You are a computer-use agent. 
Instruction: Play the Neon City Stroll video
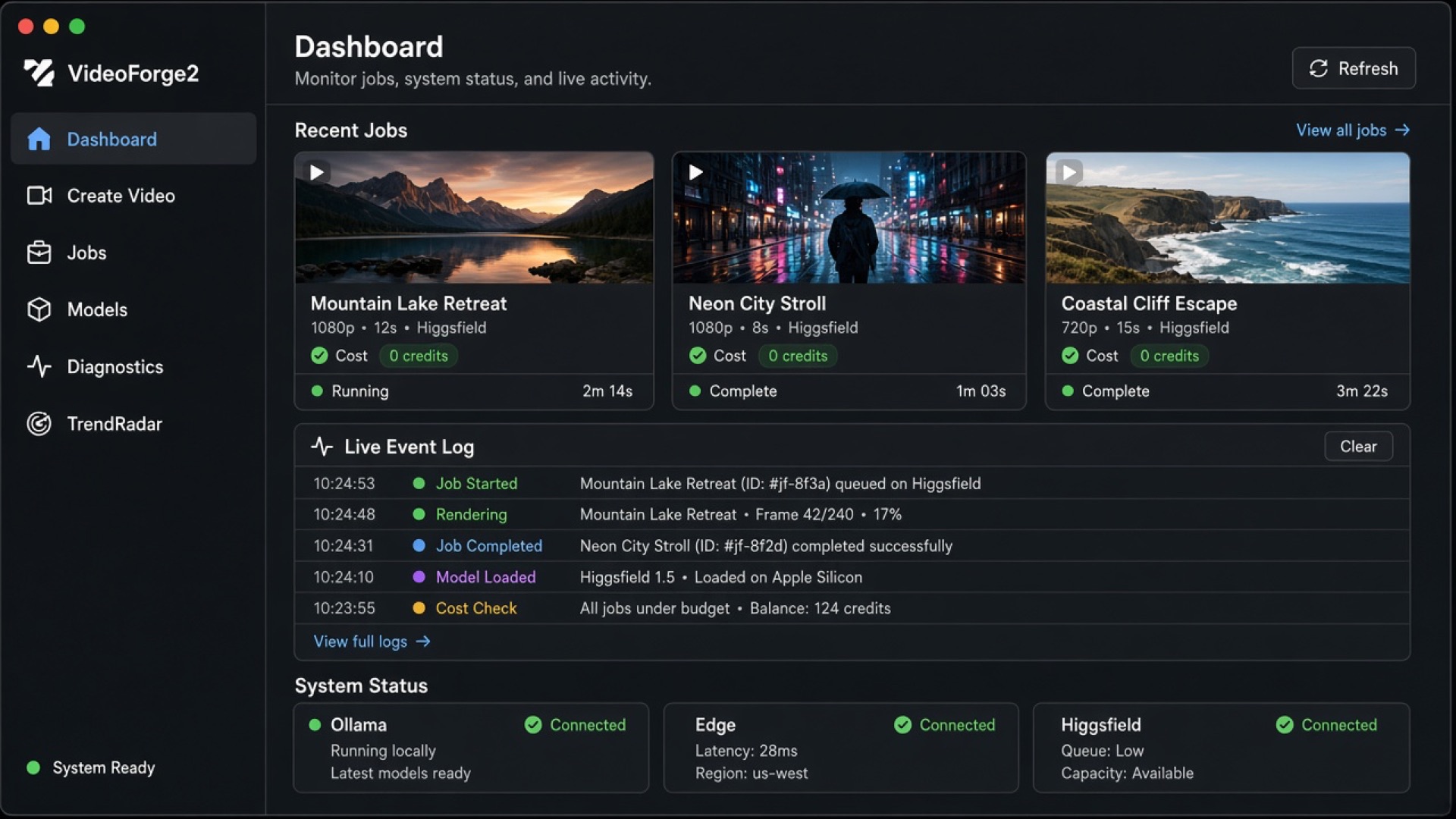695,172
